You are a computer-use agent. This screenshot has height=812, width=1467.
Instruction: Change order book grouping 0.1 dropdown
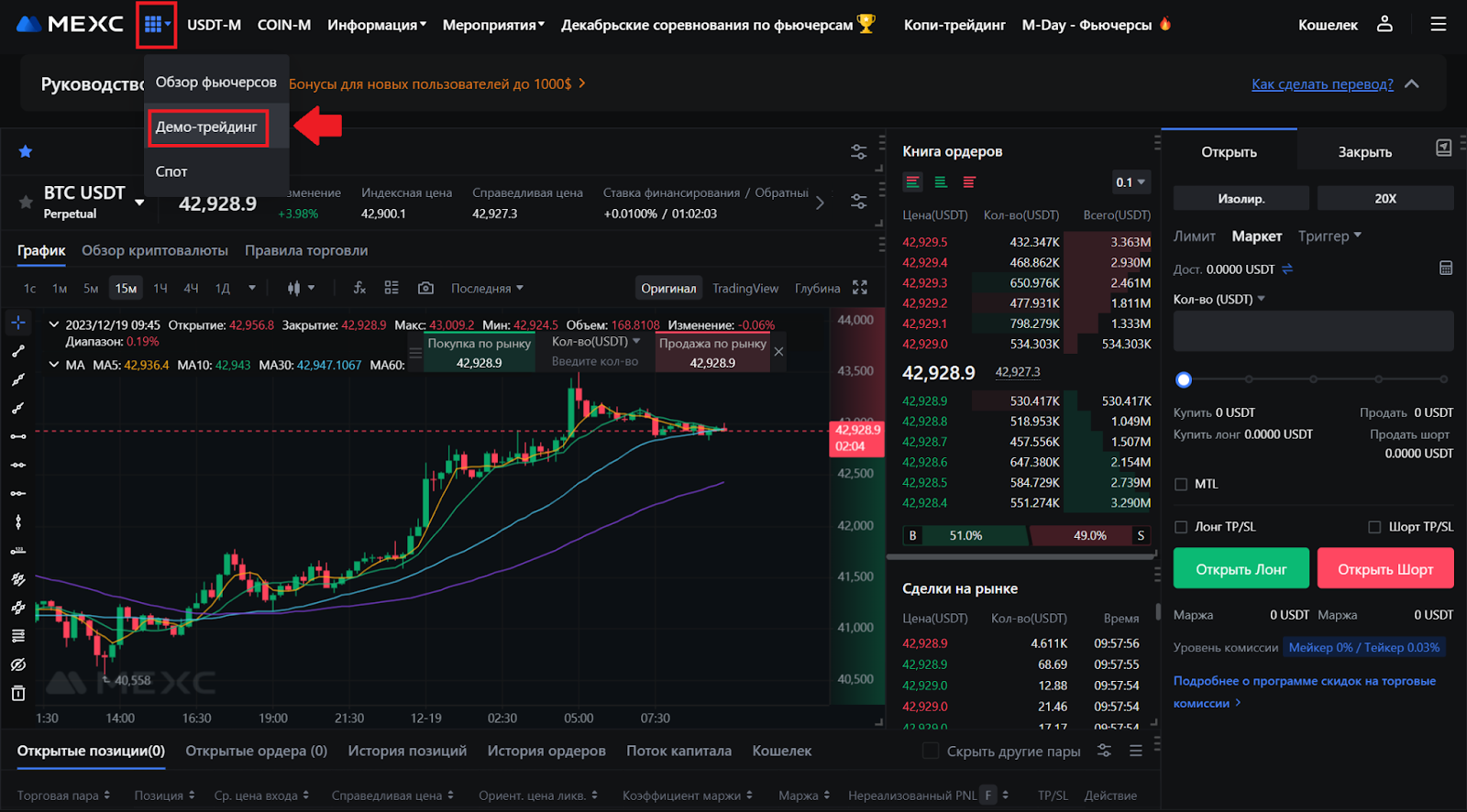point(1131,182)
